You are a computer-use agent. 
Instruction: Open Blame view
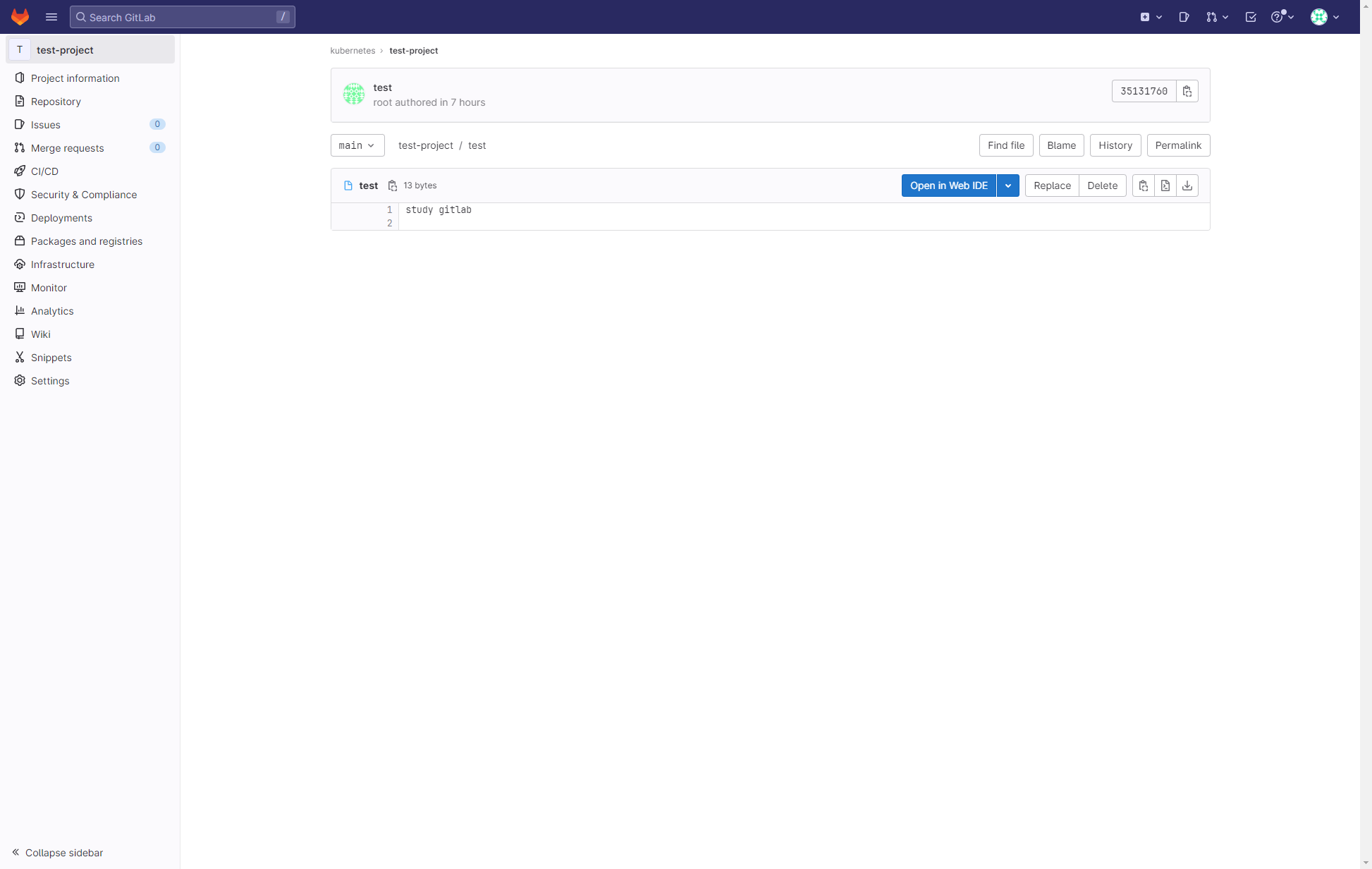(1062, 145)
